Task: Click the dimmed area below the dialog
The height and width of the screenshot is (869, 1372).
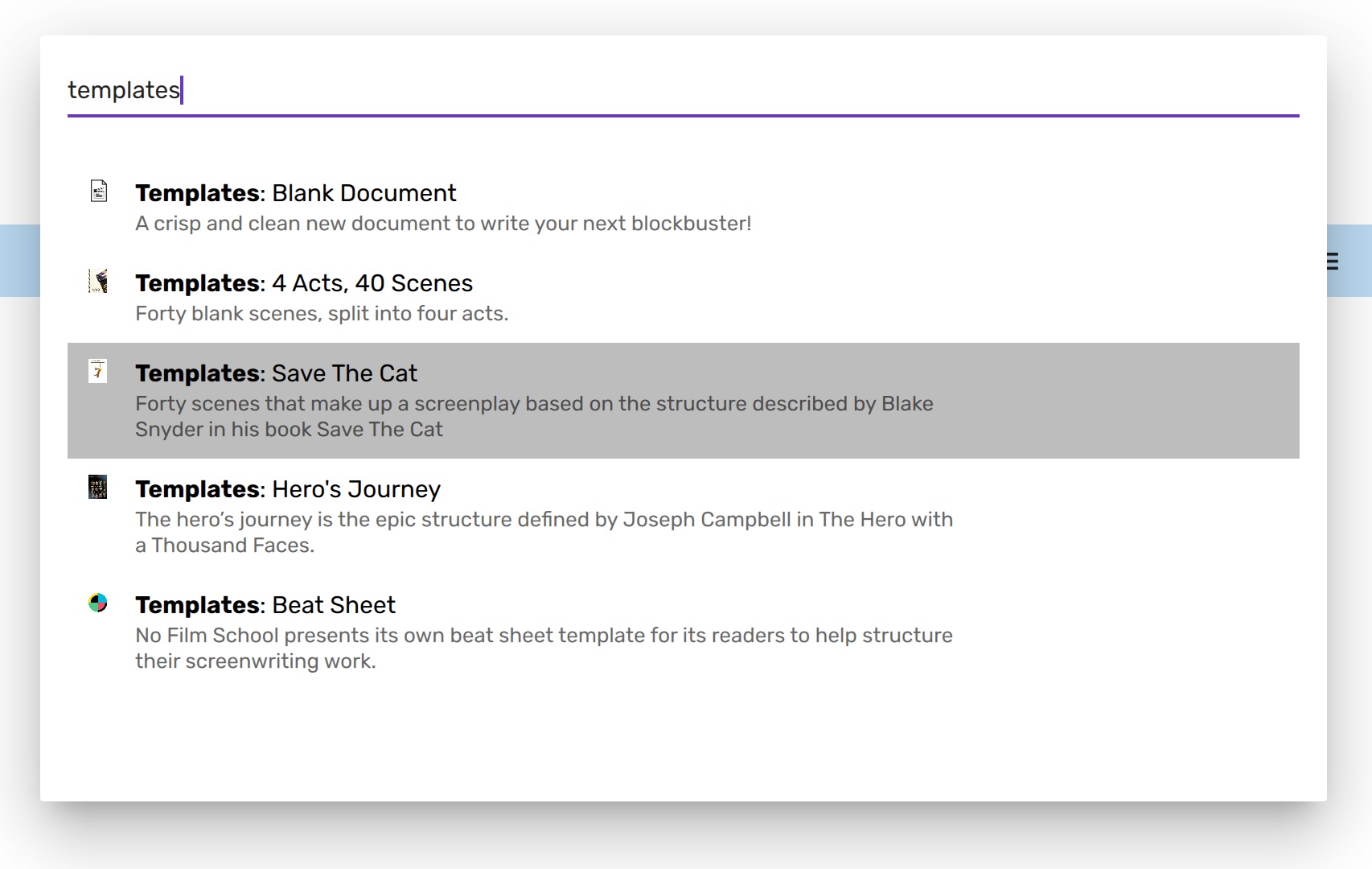Action: coord(684,837)
